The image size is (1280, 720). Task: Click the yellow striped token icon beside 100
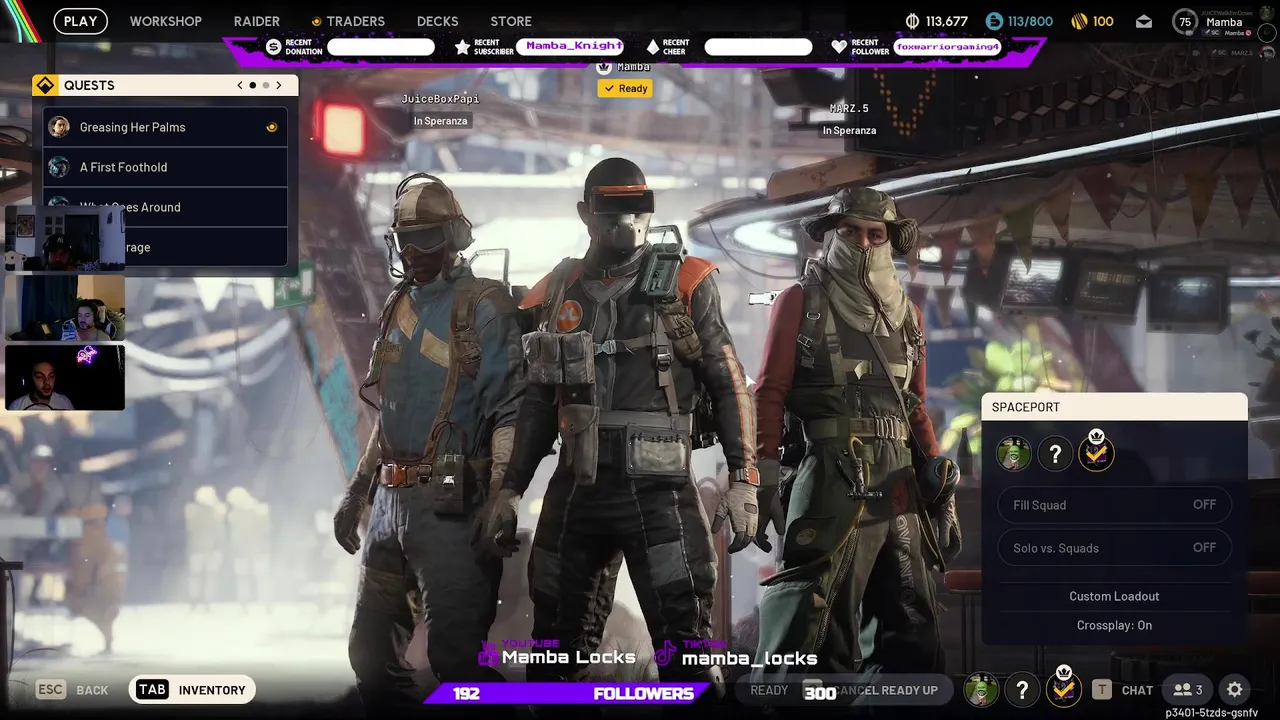tap(1078, 21)
